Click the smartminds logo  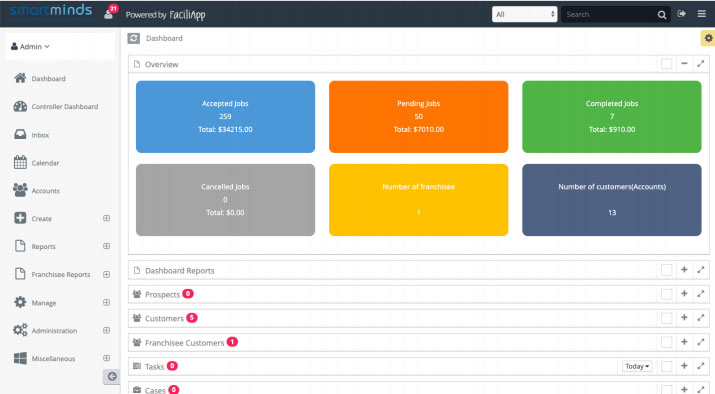[x=51, y=12]
